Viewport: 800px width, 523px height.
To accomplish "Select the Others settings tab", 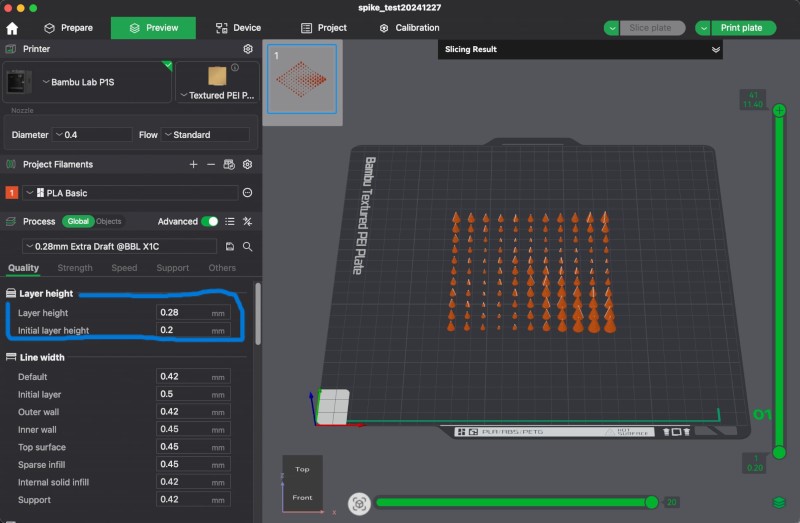I will tap(222, 268).
